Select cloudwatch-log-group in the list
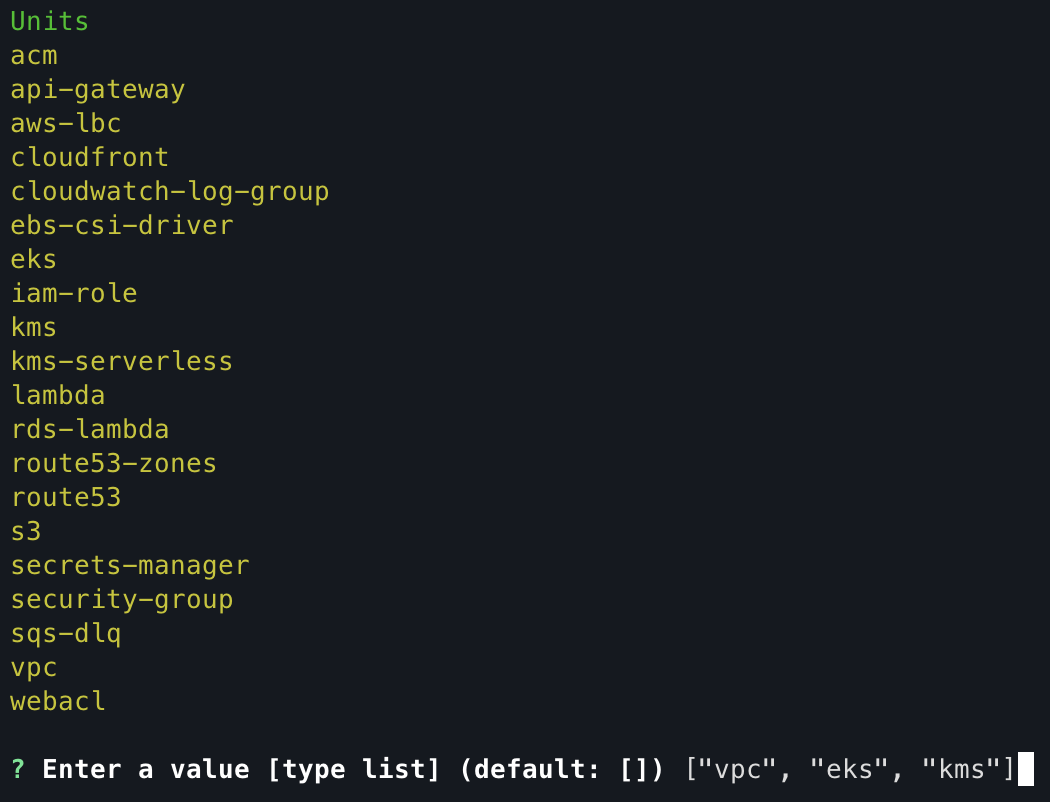This screenshot has width=1050, height=802. point(170,191)
